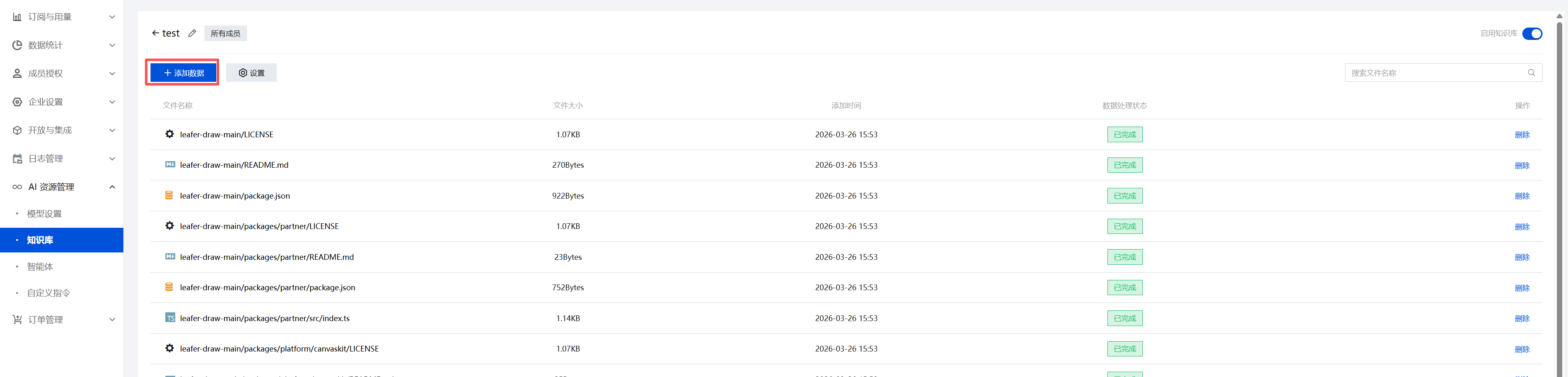Click the settings icon in the 设置 button

click(243, 73)
